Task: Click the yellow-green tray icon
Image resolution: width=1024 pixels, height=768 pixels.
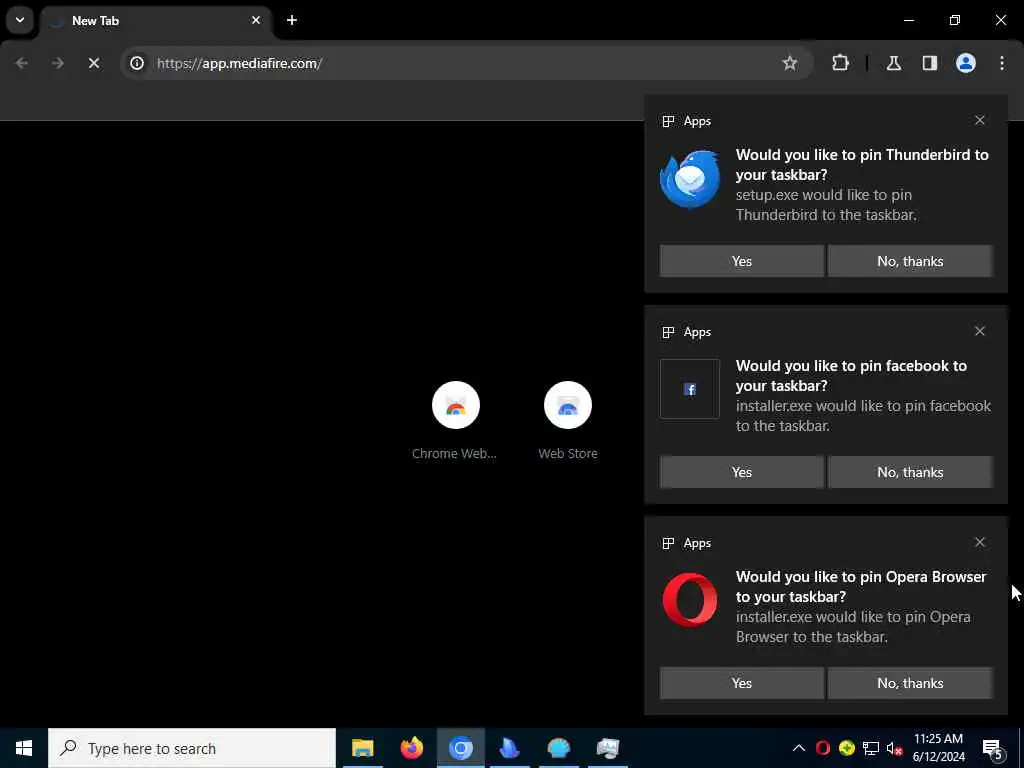Action: tap(847, 748)
